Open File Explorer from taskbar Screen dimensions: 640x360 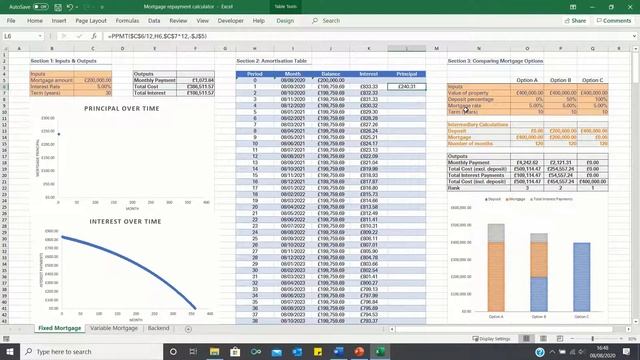click(214, 351)
